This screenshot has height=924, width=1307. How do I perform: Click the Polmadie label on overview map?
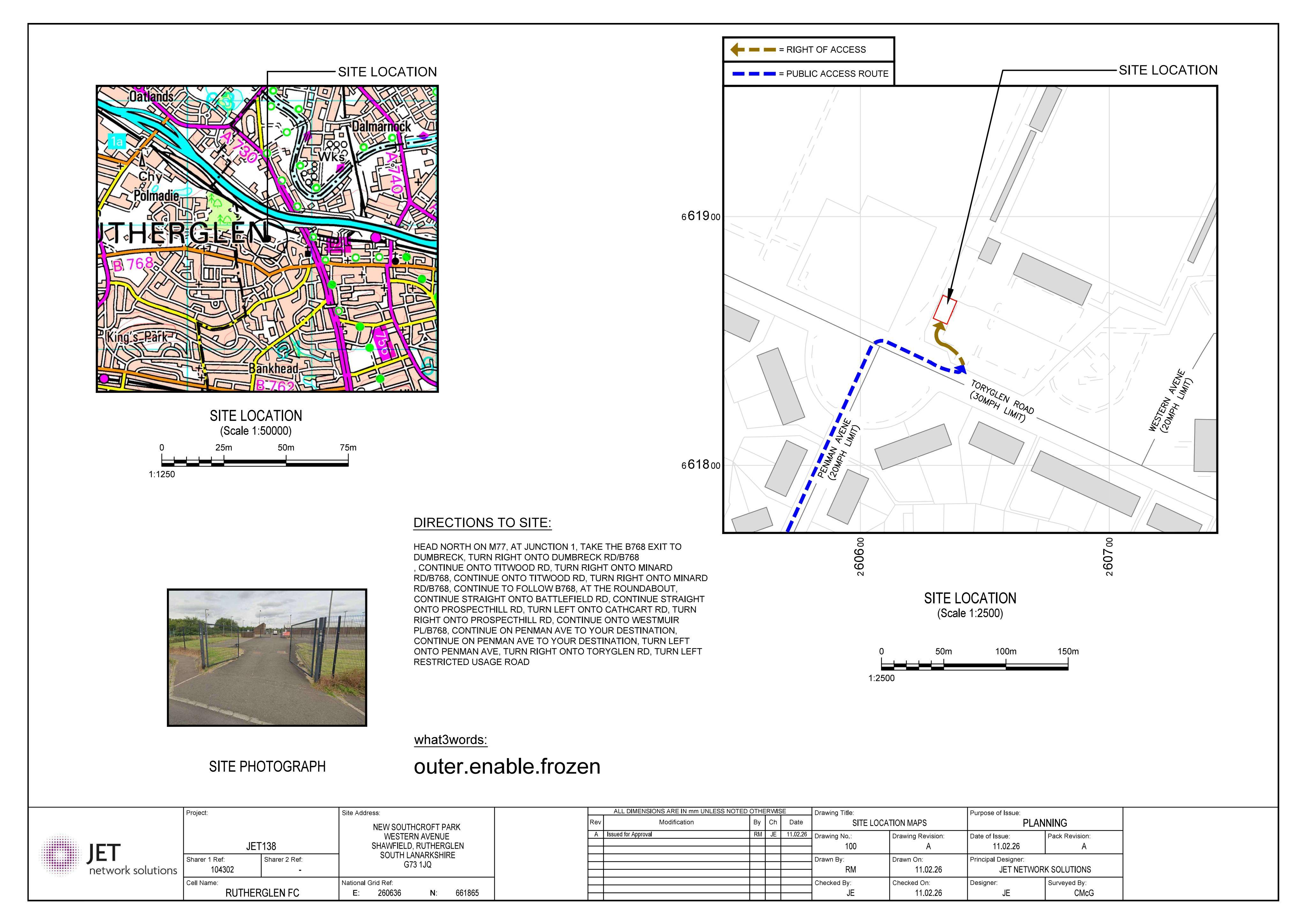(x=156, y=196)
